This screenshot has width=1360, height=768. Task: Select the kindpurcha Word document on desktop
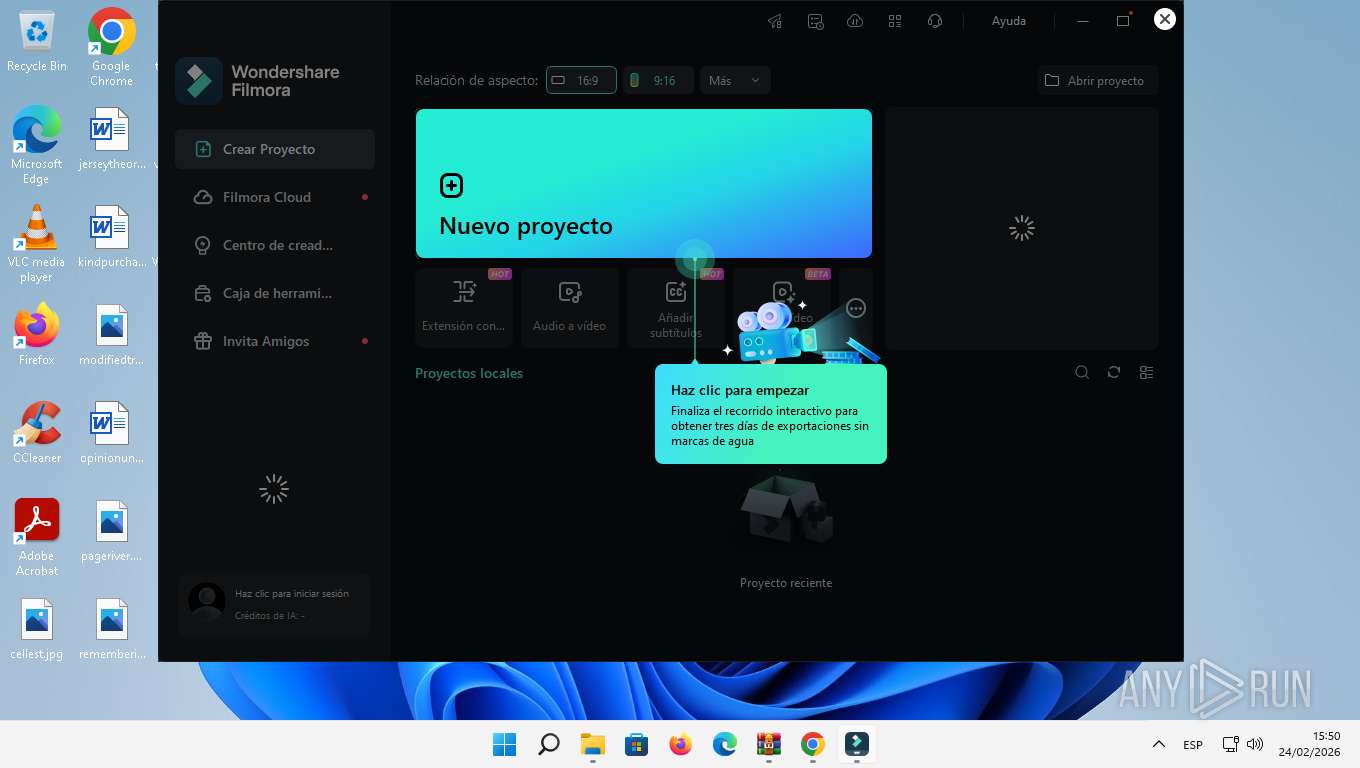click(111, 236)
